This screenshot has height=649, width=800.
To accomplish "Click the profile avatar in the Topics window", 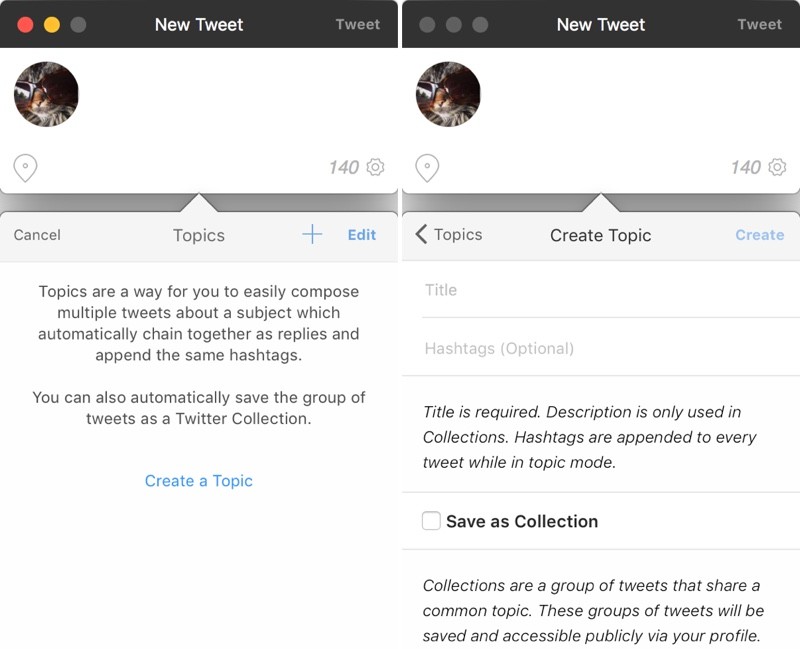I will point(46,94).
